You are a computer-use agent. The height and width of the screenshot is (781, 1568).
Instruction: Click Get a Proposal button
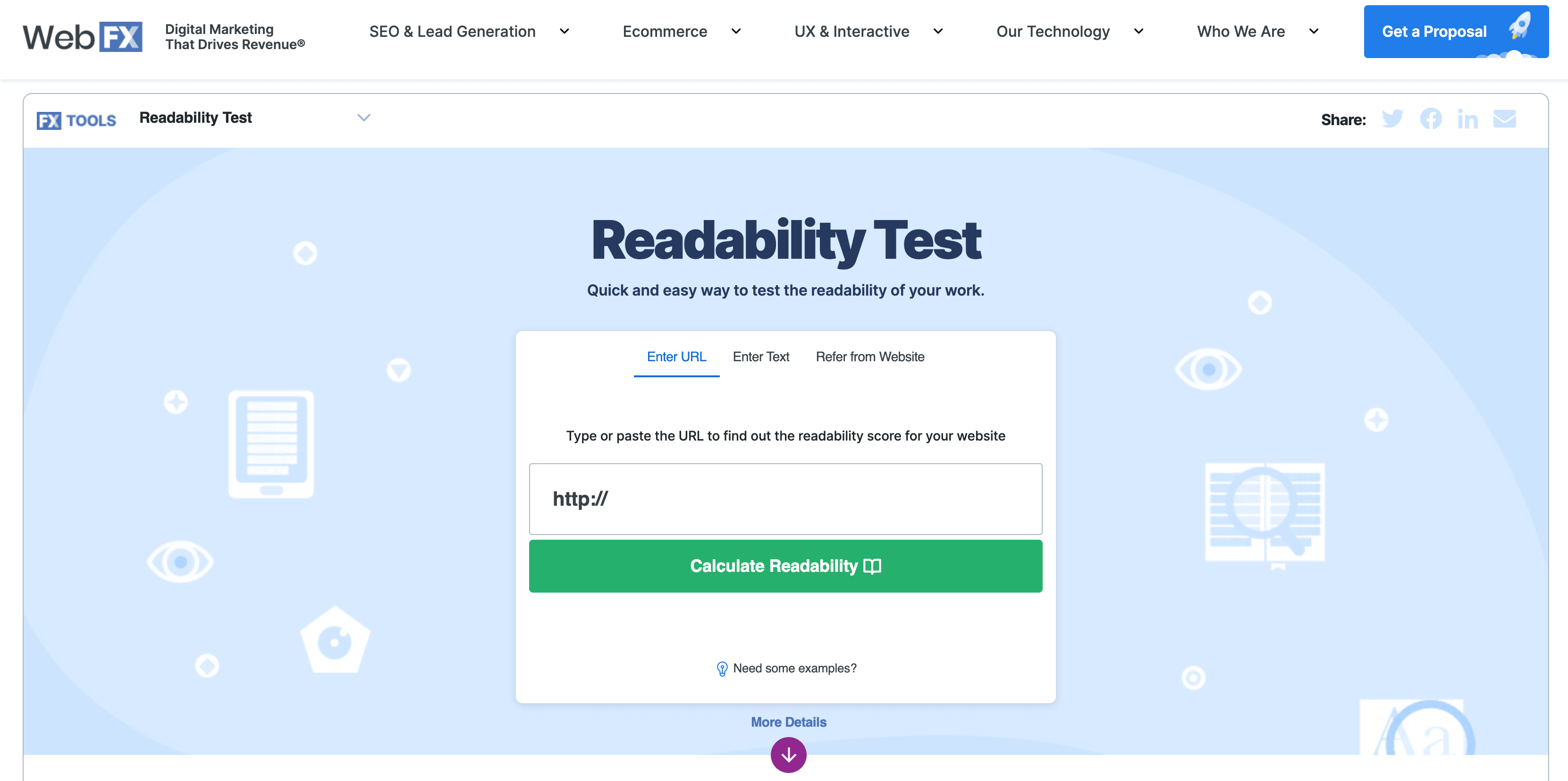pos(1456,32)
